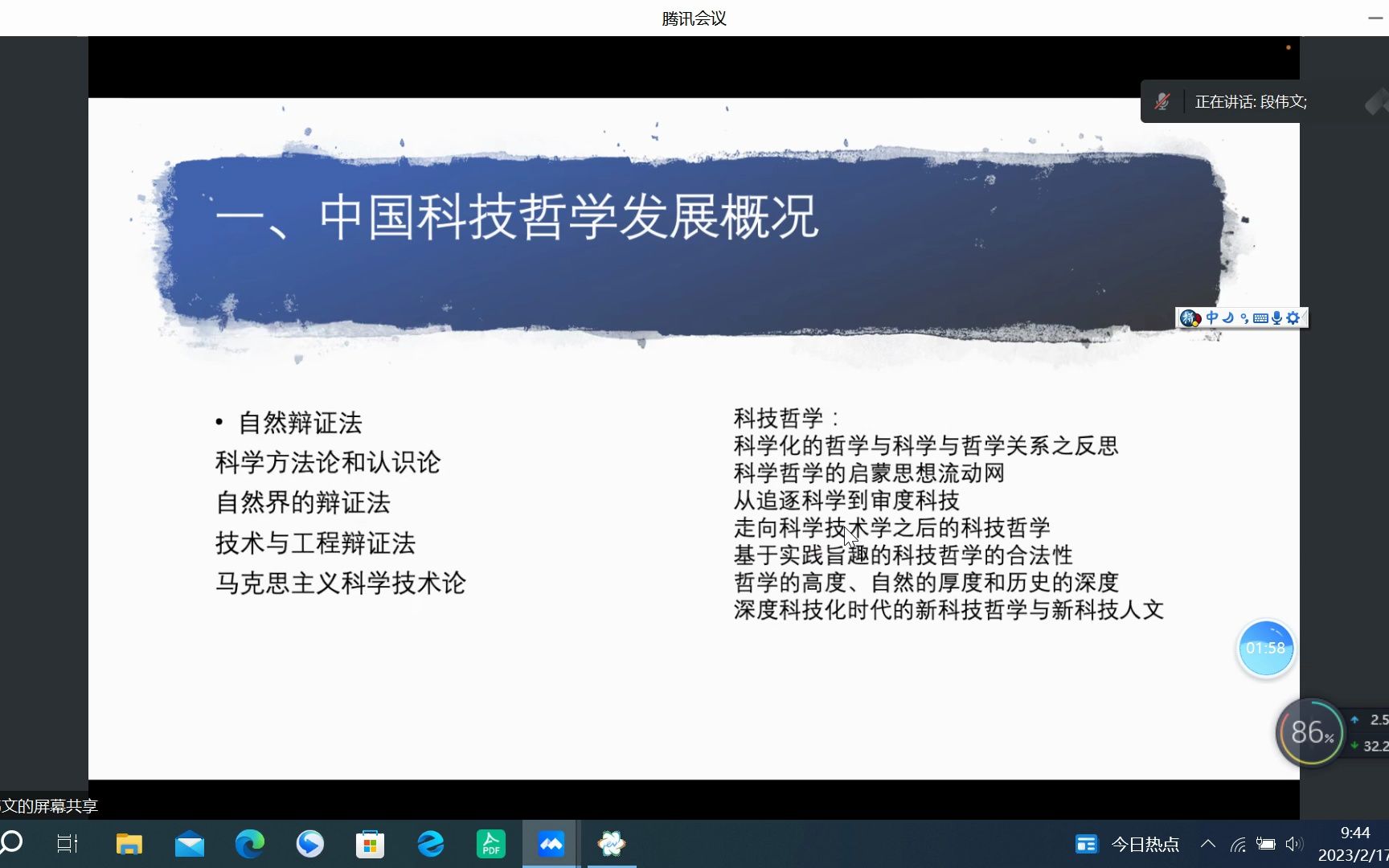The width and height of the screenshot is (1389, 868).
Task: Open the Mail app on taskbar
Action: pyautogui.click(x=190, y=845)
